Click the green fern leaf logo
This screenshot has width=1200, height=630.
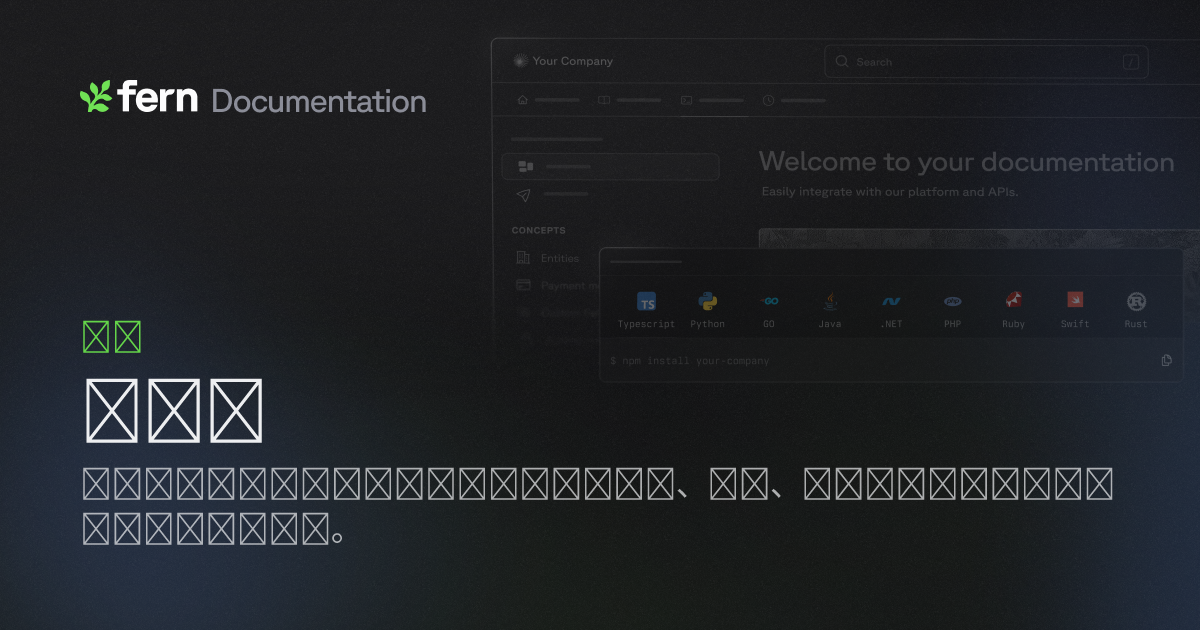click(x=96, y=97)
